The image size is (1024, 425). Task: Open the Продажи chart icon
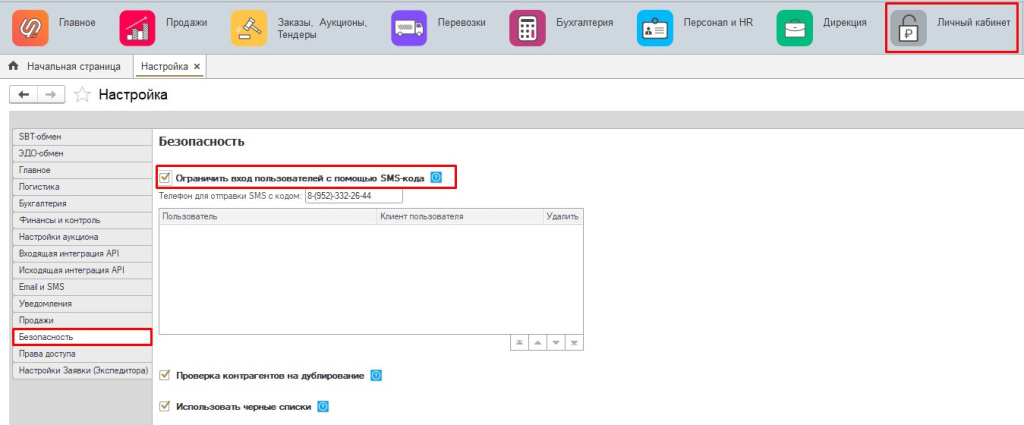[137, 28]
